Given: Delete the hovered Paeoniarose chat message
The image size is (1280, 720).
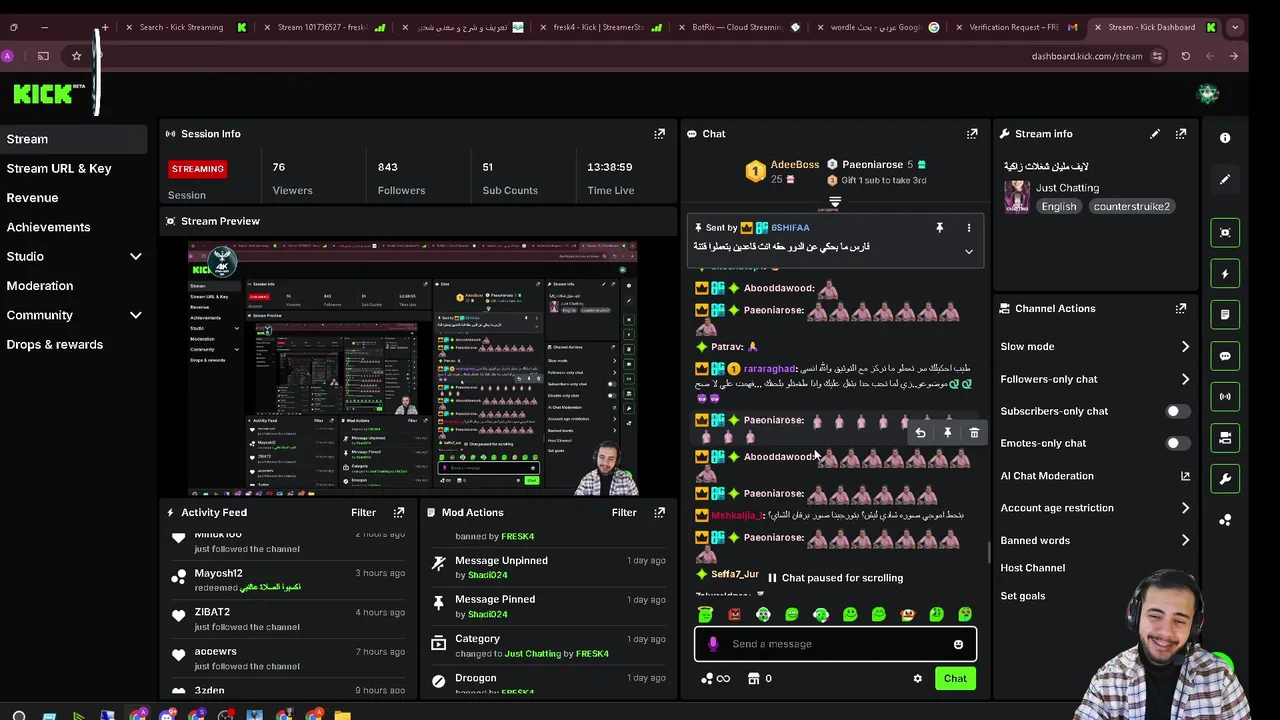Looking at the screenshot, I should point(974,433).
